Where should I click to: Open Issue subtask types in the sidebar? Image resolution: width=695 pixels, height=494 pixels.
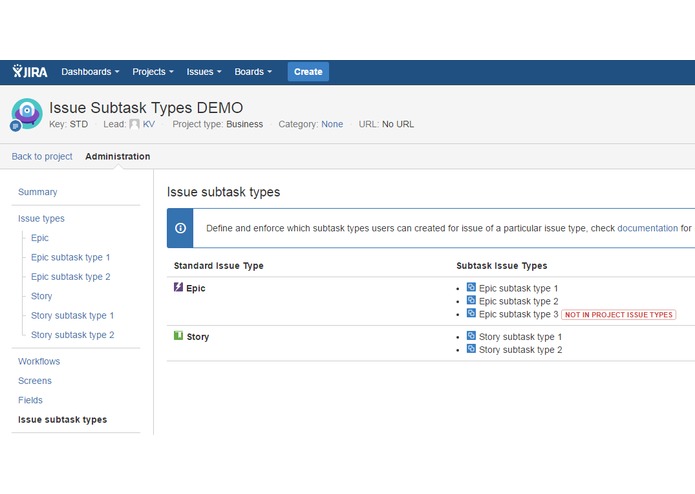pos(62,420)
